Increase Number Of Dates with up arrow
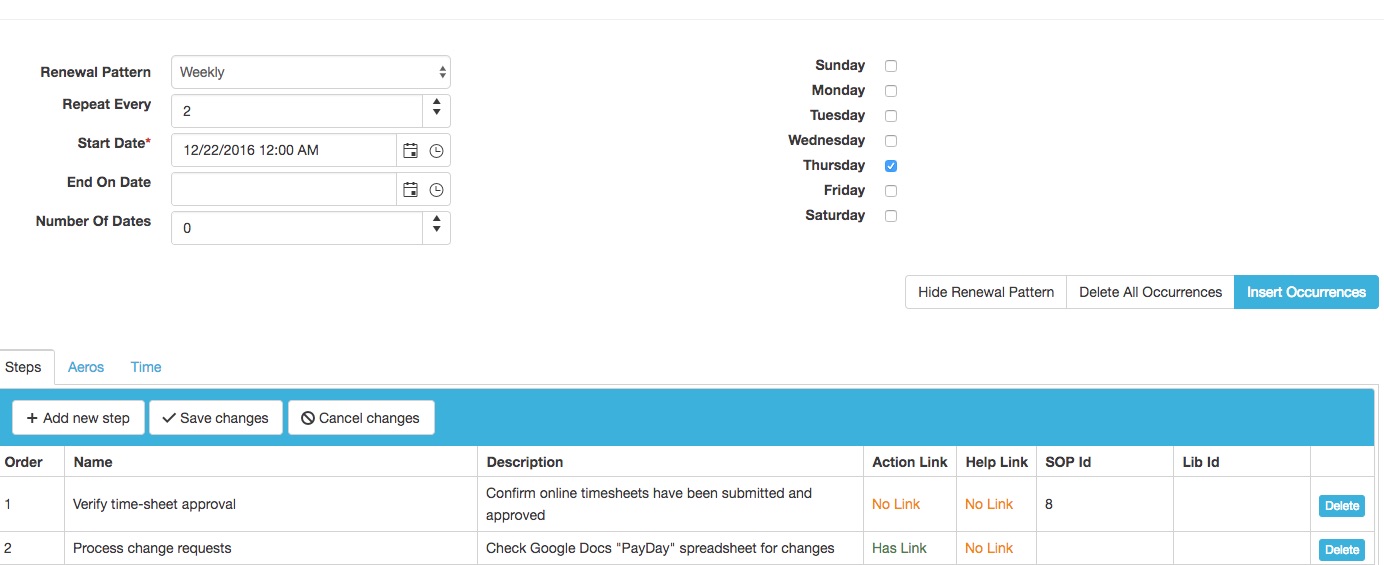Image resolution: width=1384 pixels, height=565 pixels. [436, 220]
